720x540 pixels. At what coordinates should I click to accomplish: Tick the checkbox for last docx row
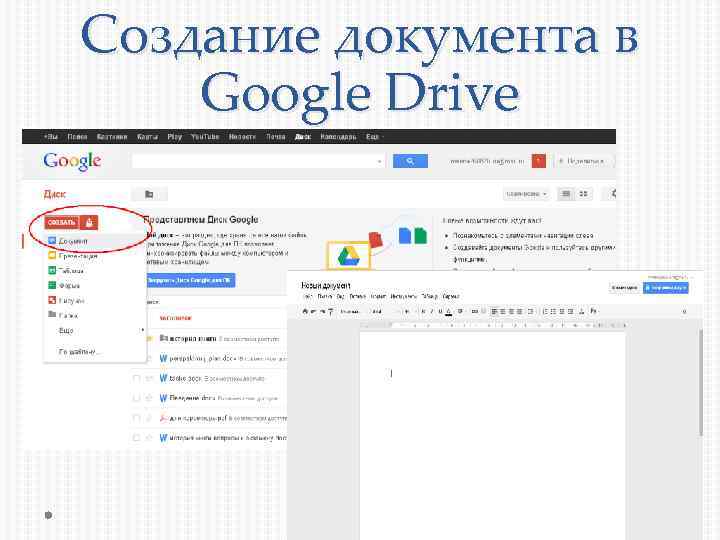(136, 438)
